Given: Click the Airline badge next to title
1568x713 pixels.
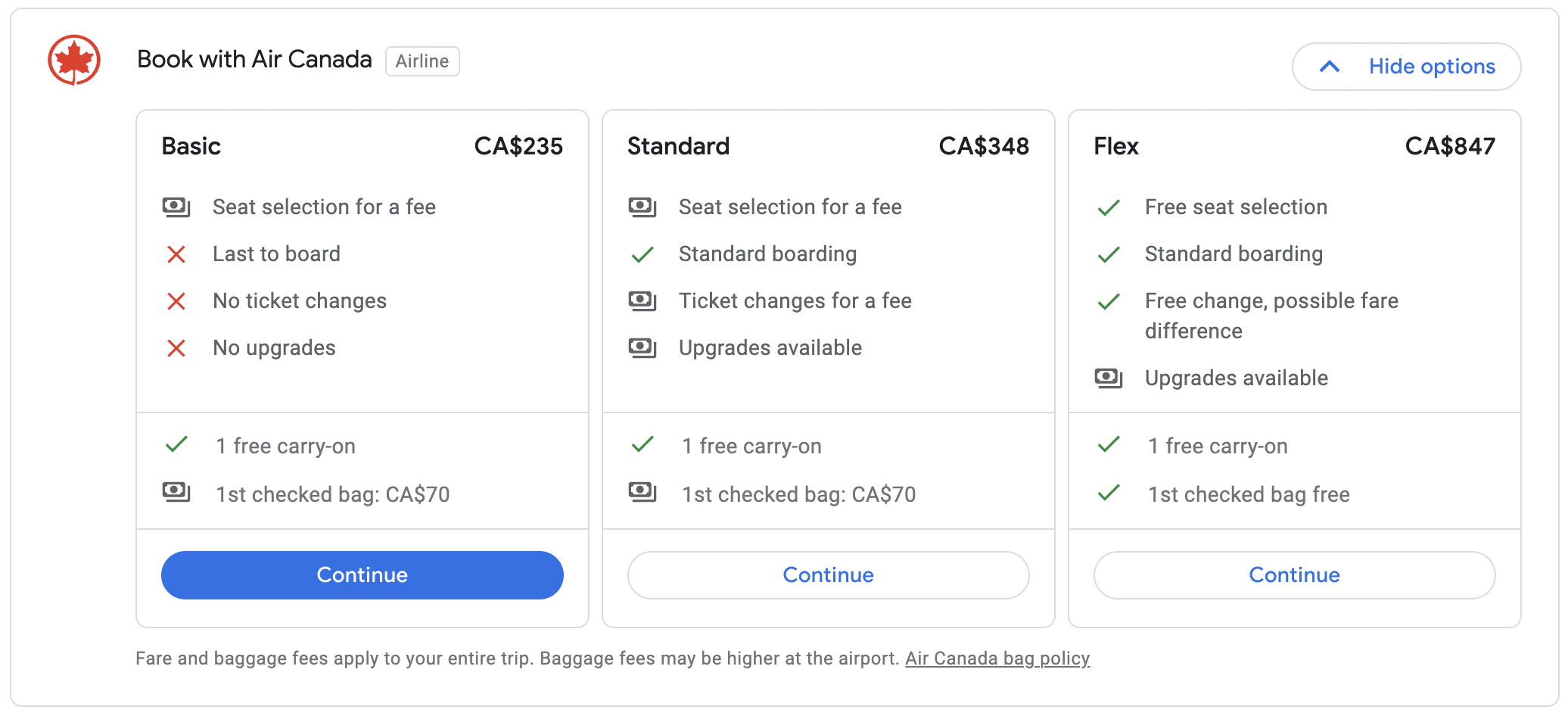Looking at the screenshot, I should [422, 61].
